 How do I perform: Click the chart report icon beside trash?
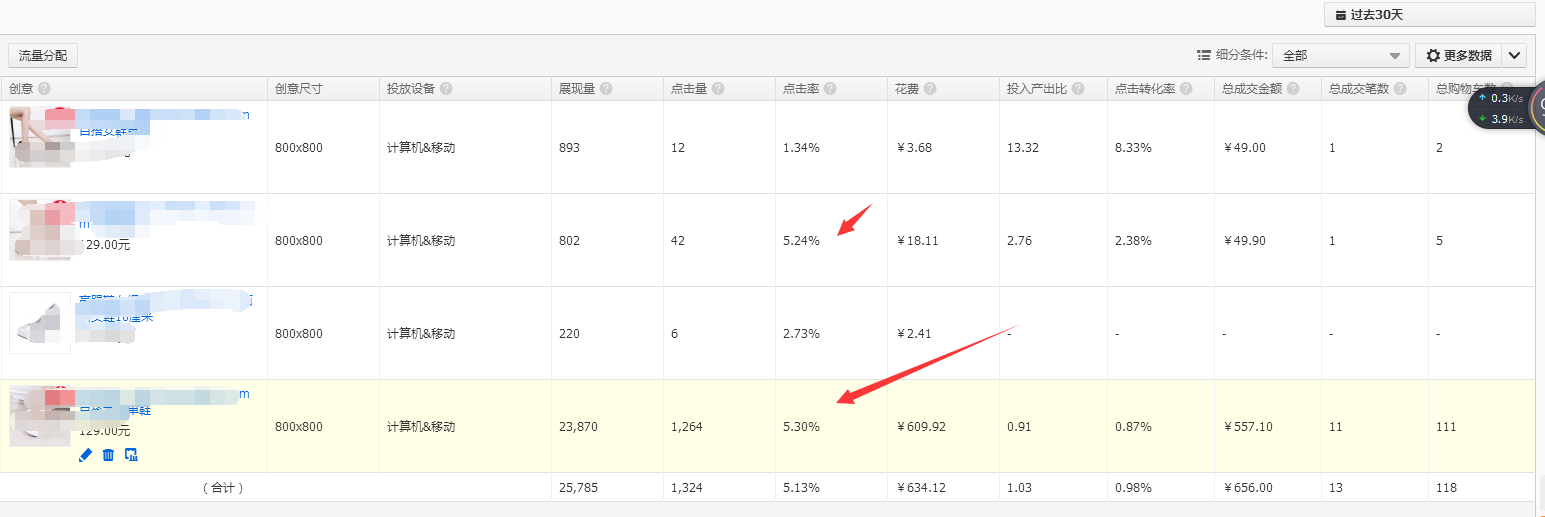[x=131, y=455]
